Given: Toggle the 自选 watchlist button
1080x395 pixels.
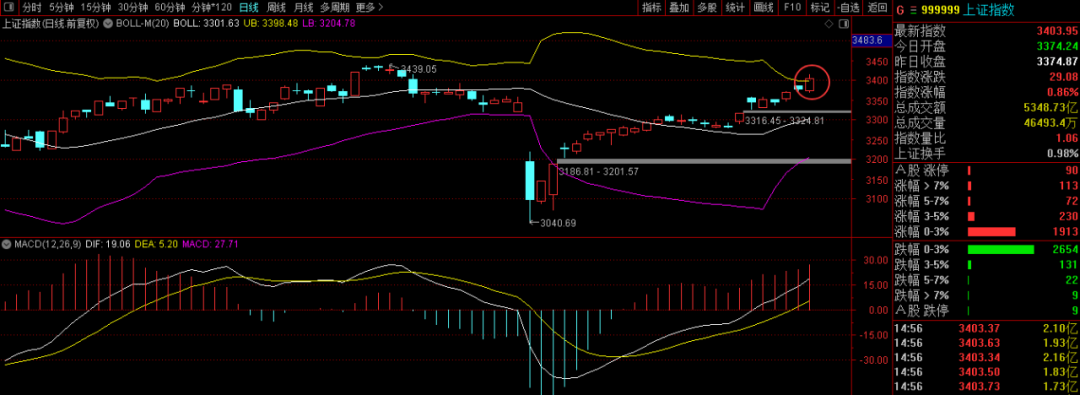Looking at the screenshot, I should click(848, 8).
